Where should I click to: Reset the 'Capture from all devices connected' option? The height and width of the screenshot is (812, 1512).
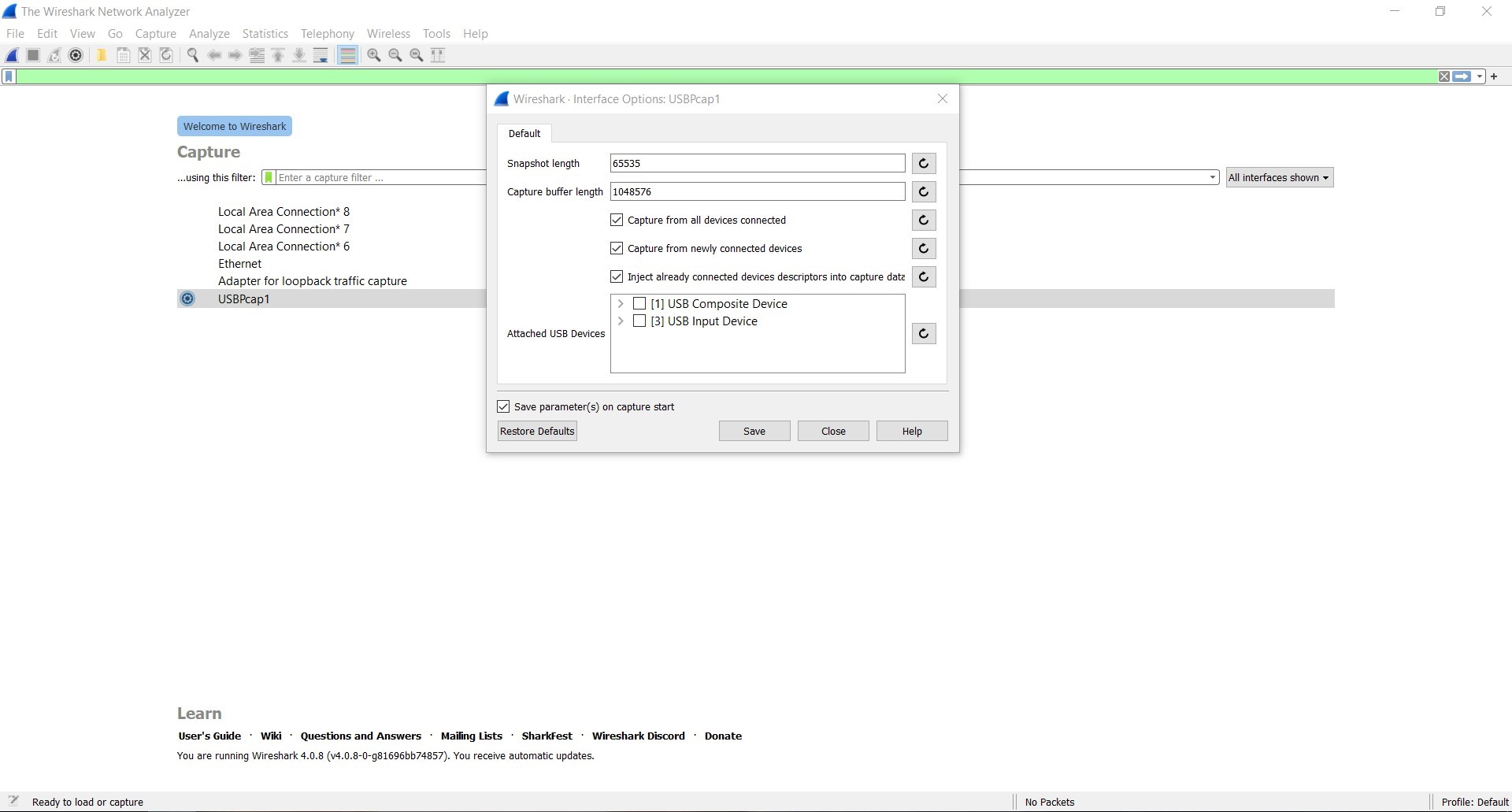(924, 220)
